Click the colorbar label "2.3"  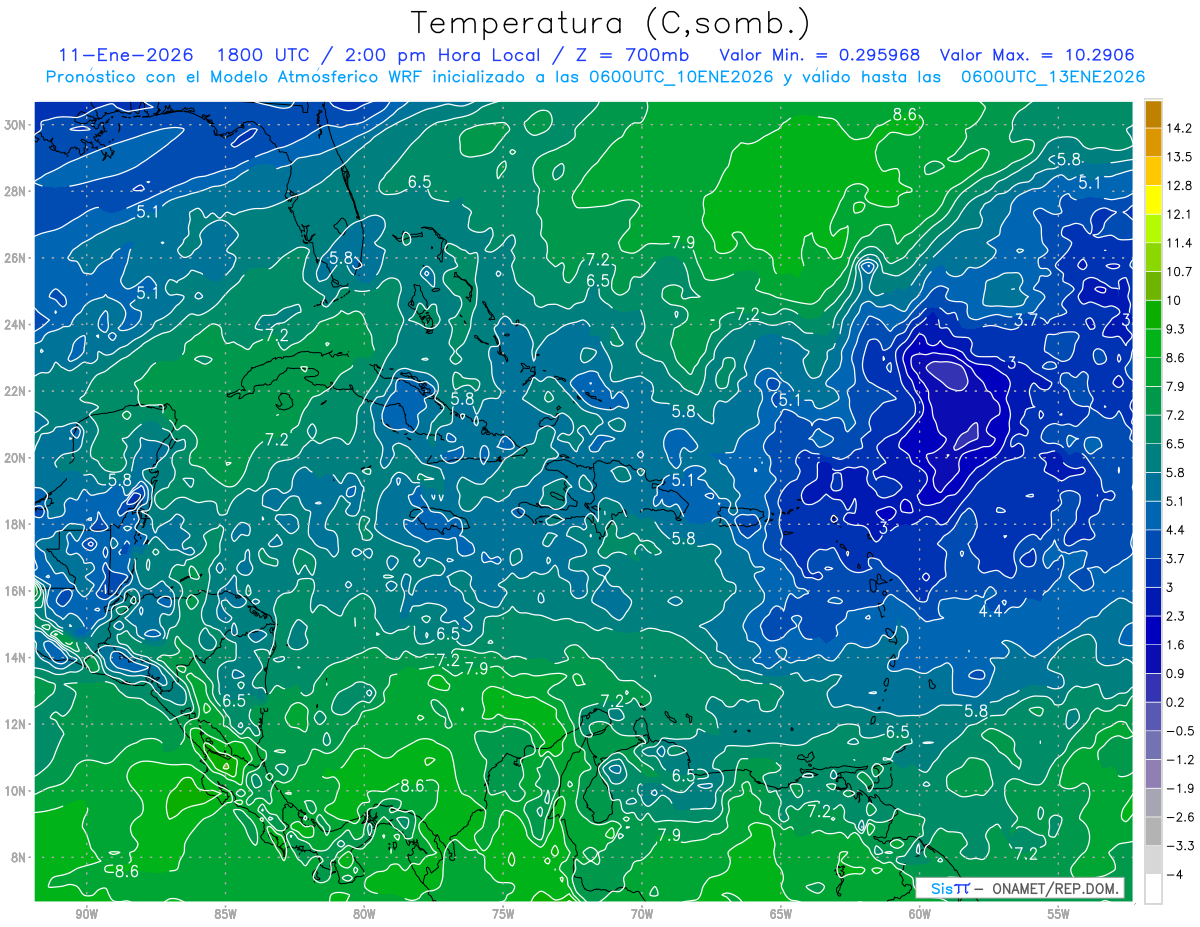tap(1175, 616)
